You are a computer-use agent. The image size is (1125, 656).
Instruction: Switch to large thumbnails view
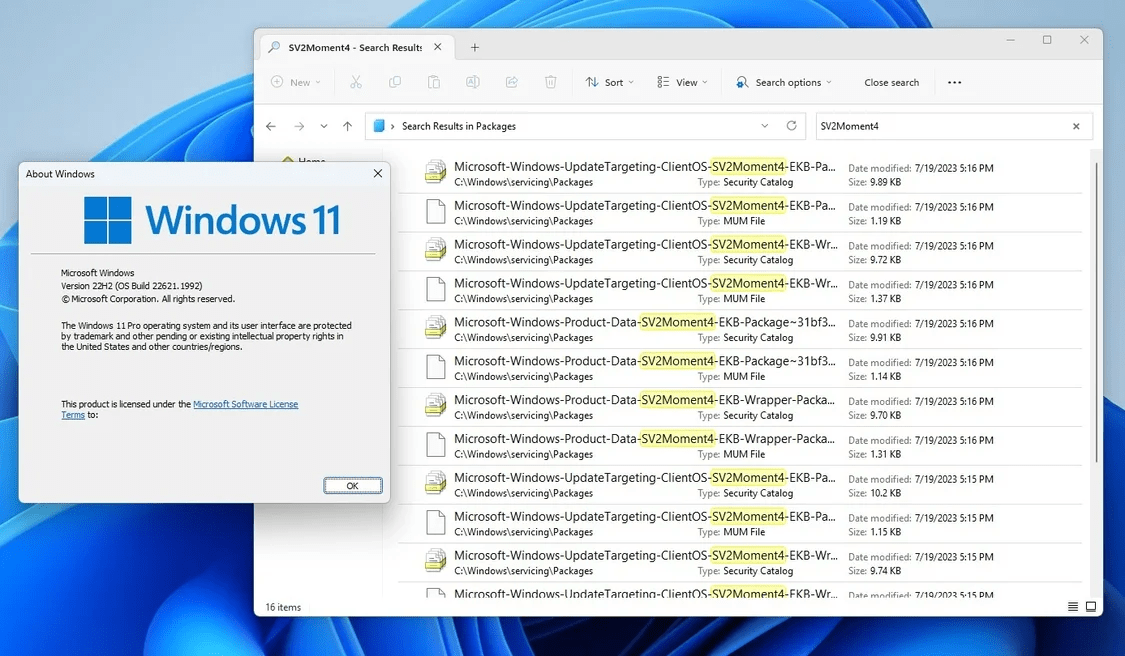pos(1089,606)
